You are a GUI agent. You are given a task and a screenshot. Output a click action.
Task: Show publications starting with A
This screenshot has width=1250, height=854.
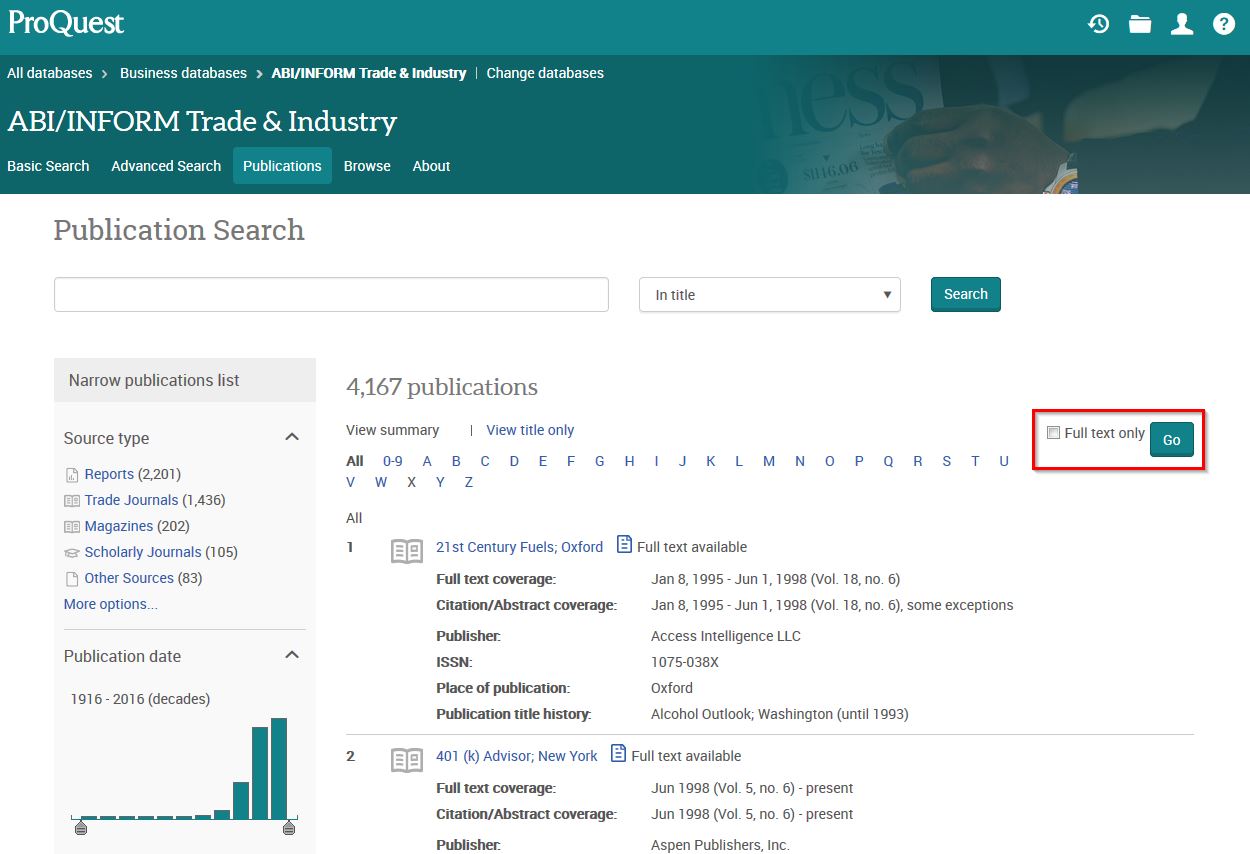pyautogui.click(x=427, y=461)
